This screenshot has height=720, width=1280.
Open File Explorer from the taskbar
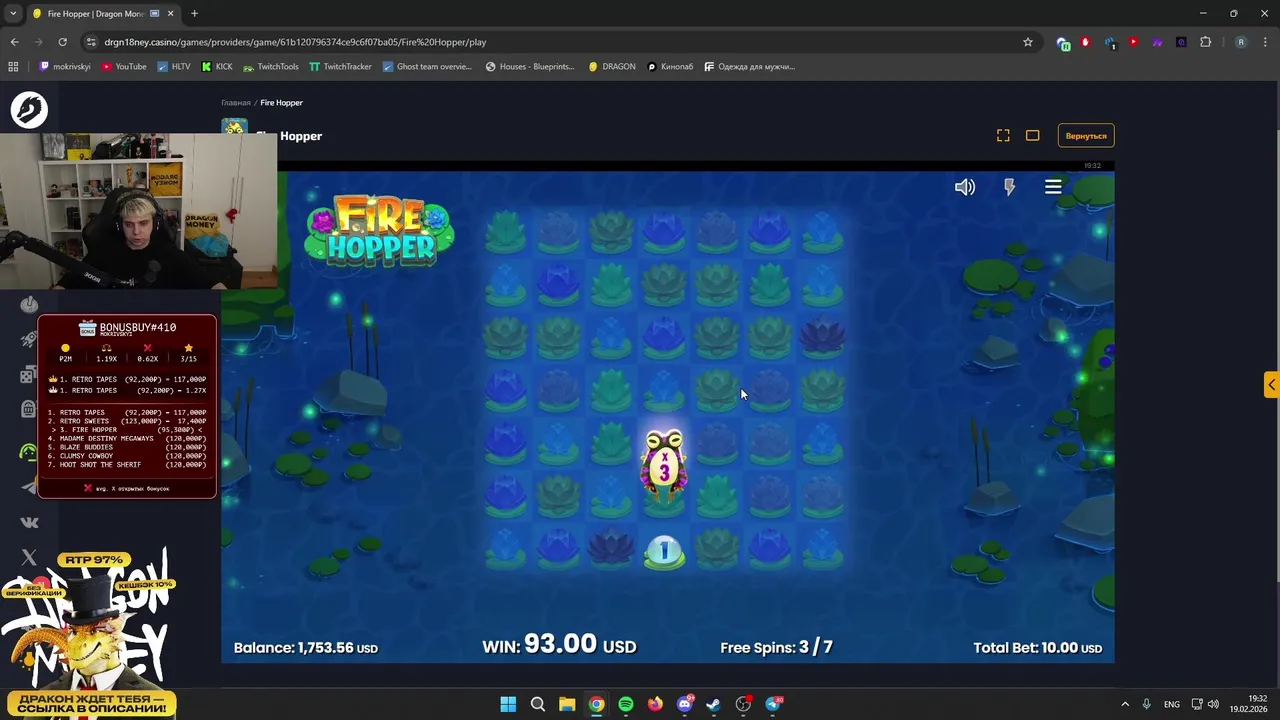tap(567, 704)
